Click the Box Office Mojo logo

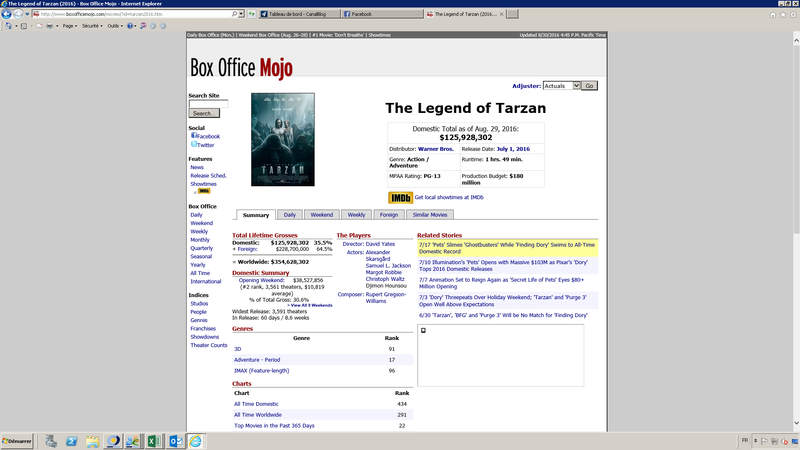[x=241, y=68]
